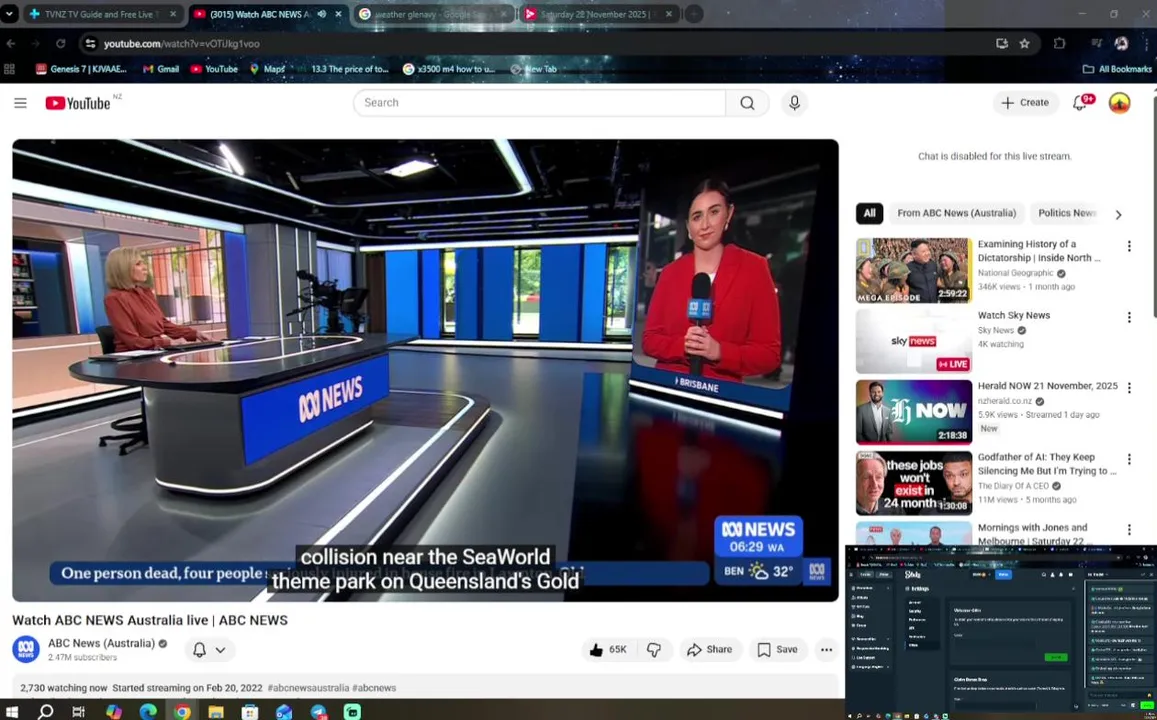Open Genesis 7 KJVAAE bookmark
This screenshot has height=720, width=1157.
click(82, 69)
